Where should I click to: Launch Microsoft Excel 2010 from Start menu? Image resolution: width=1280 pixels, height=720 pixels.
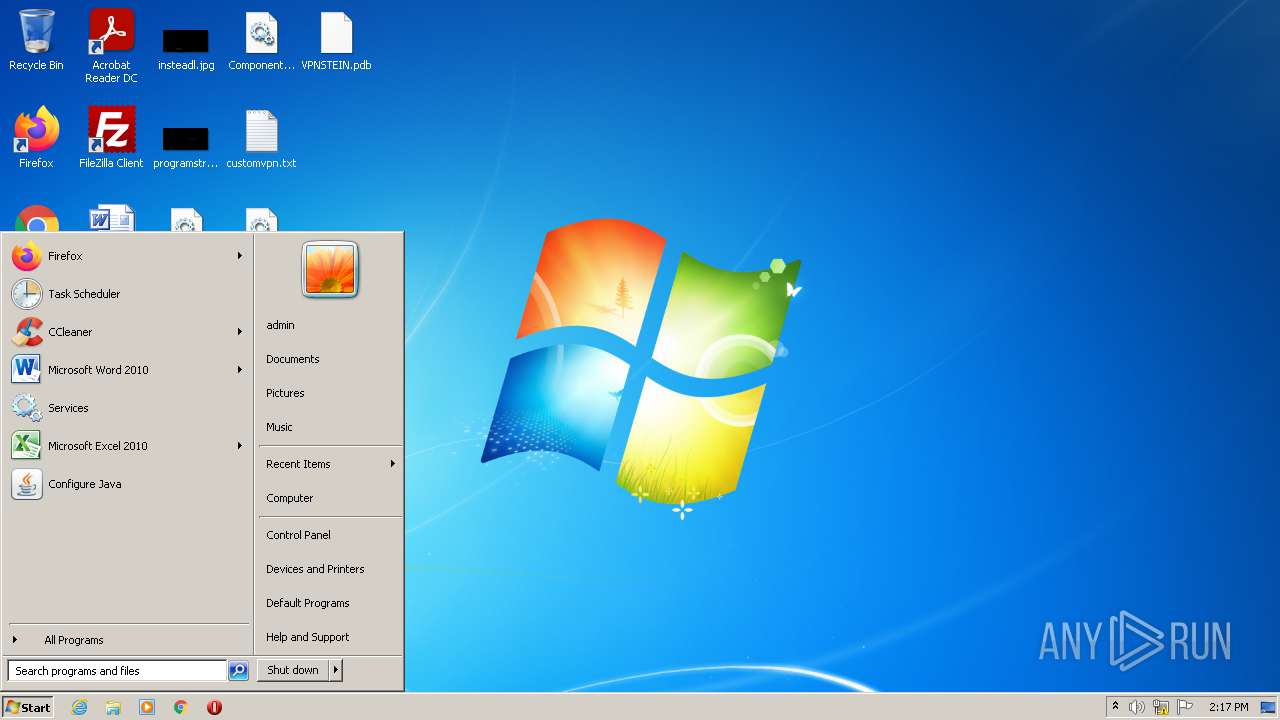tap(128, 446)
